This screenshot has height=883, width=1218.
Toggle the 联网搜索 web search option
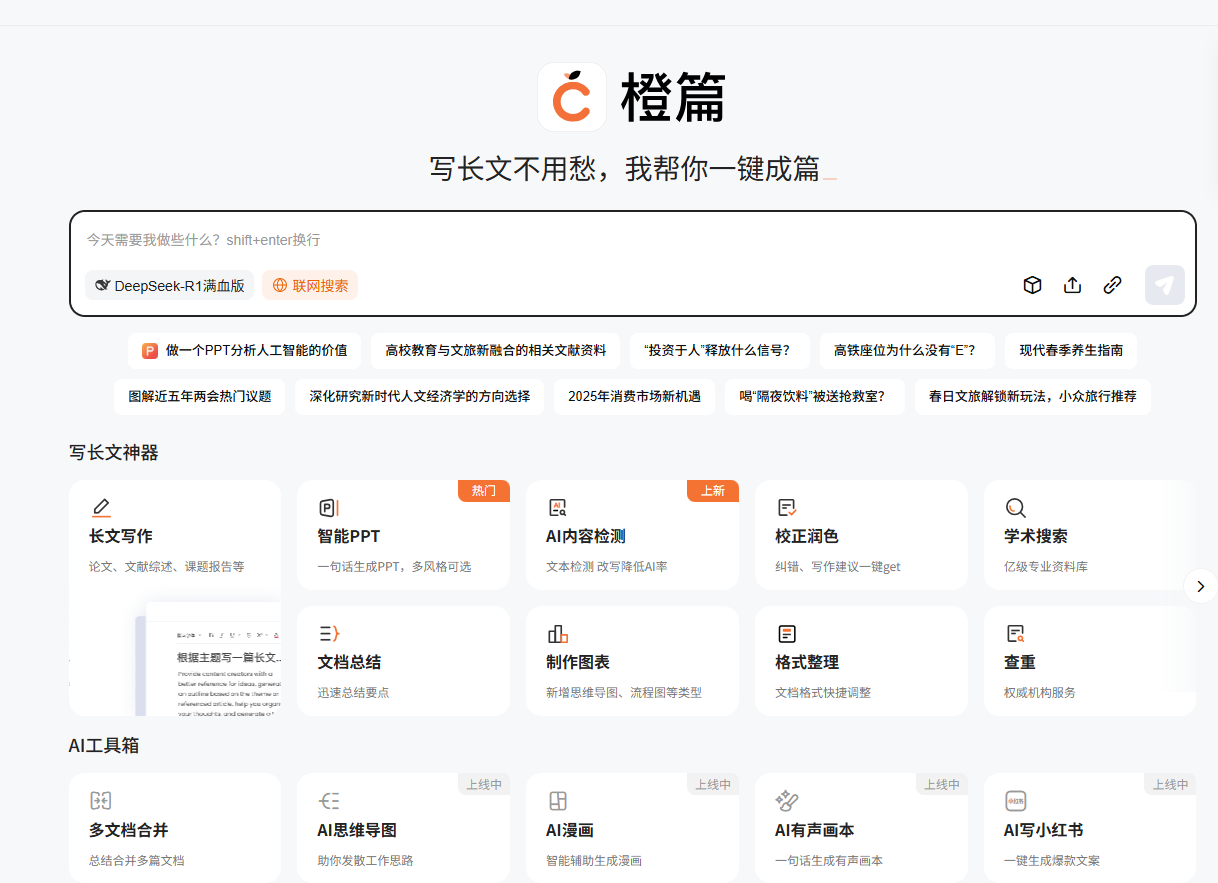[x=310, y=285]
